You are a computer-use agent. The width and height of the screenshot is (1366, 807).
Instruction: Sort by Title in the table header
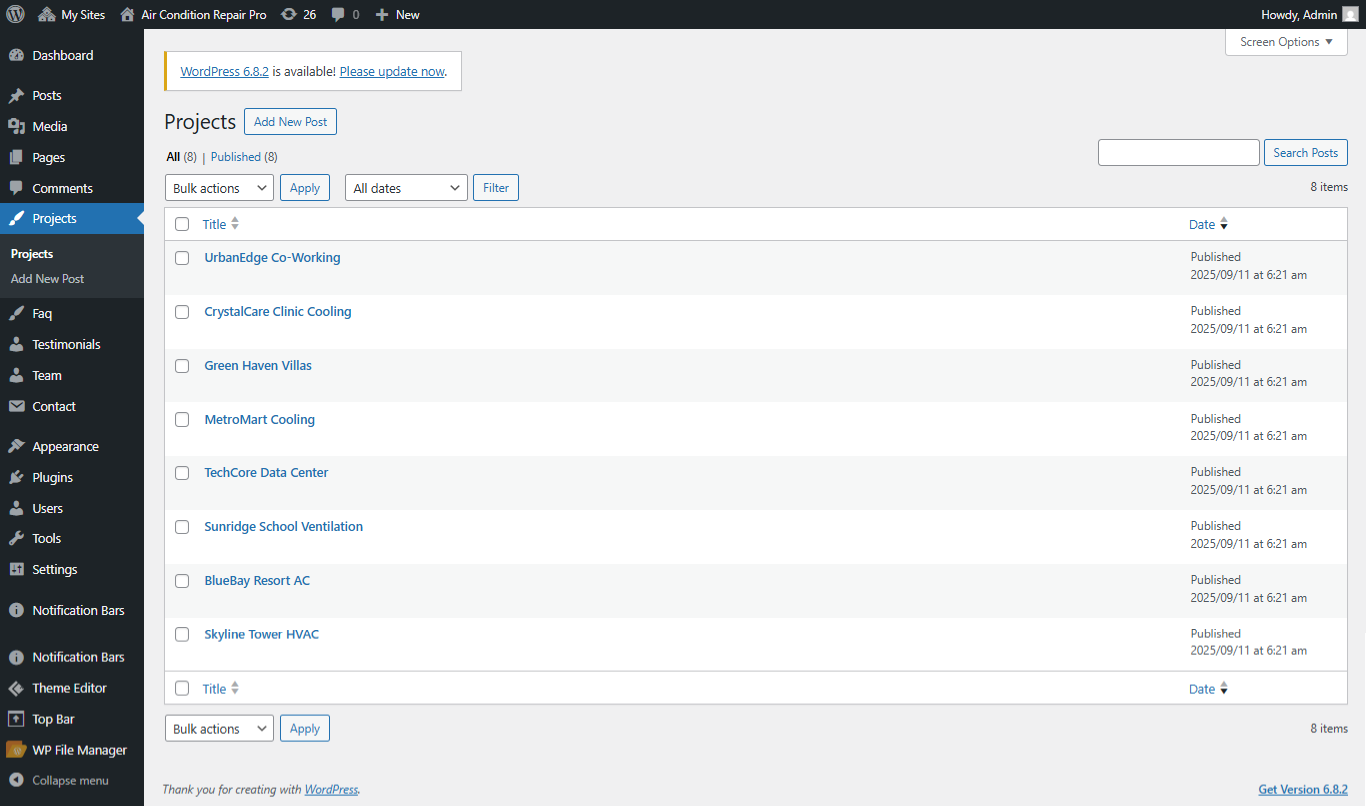[221, 224]
